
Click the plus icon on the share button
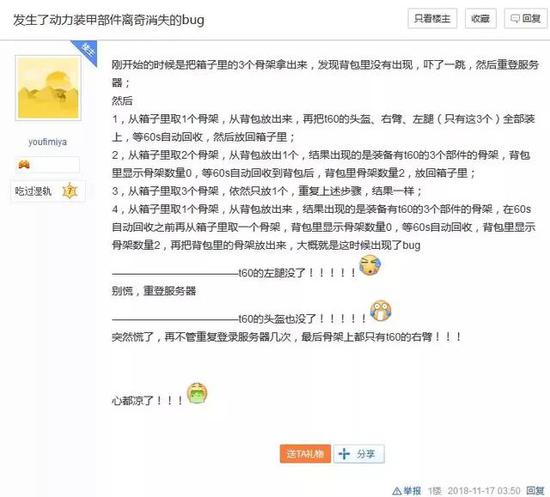[344, 454]
